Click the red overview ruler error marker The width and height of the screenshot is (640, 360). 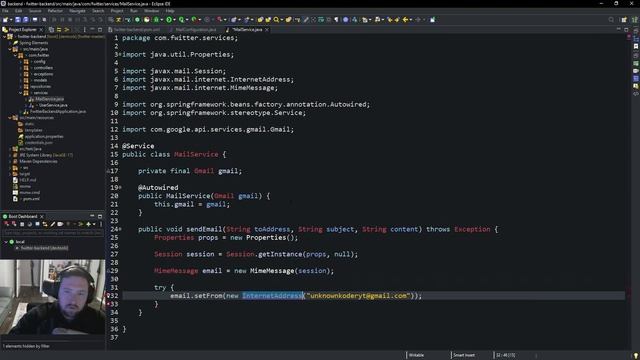click(628, 36)
